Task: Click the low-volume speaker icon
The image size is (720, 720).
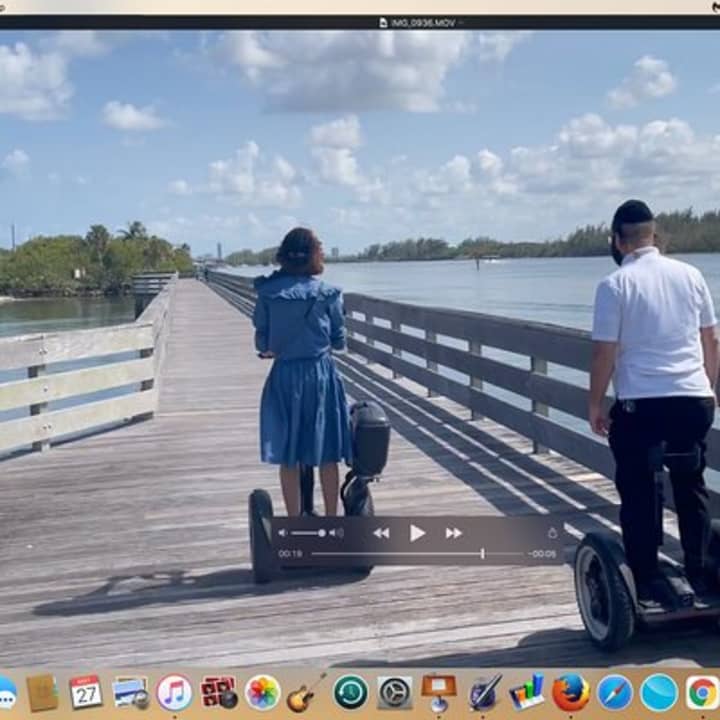Action: pyautogui.click(x=282, y=533)
